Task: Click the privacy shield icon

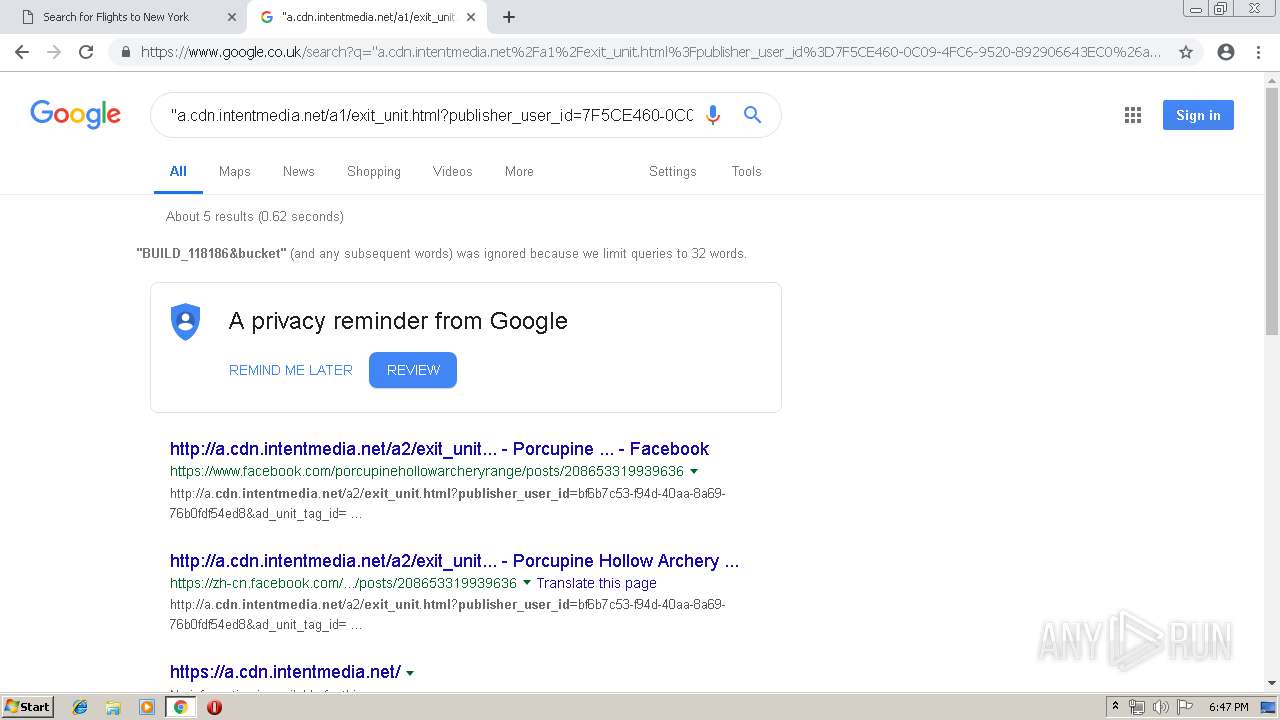Action: (x=186, y=322)
